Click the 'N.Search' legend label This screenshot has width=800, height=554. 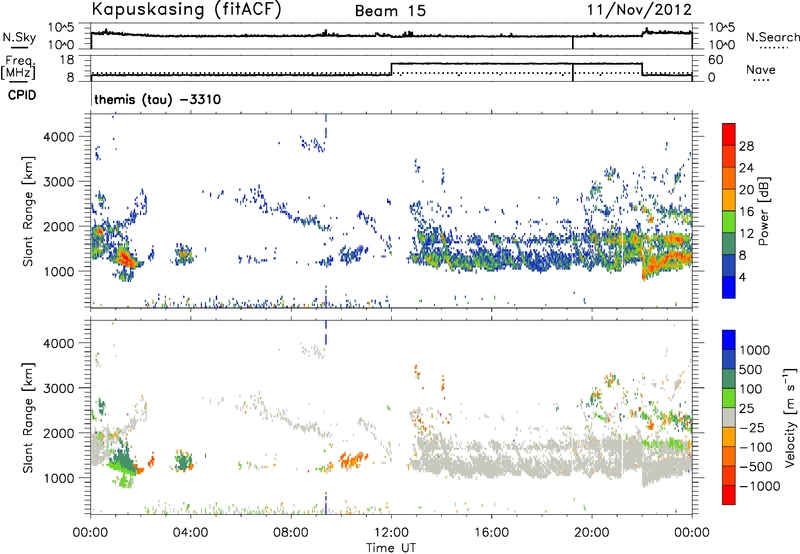tap(772, 37)
